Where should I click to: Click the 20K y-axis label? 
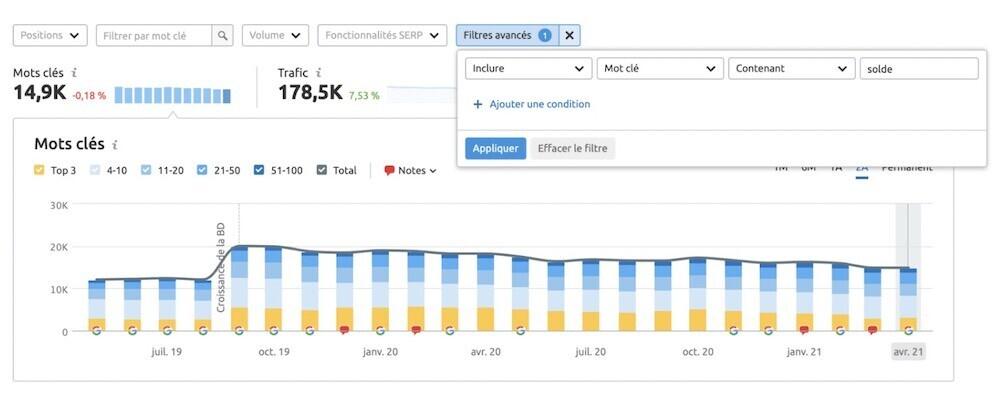(59, 247)
